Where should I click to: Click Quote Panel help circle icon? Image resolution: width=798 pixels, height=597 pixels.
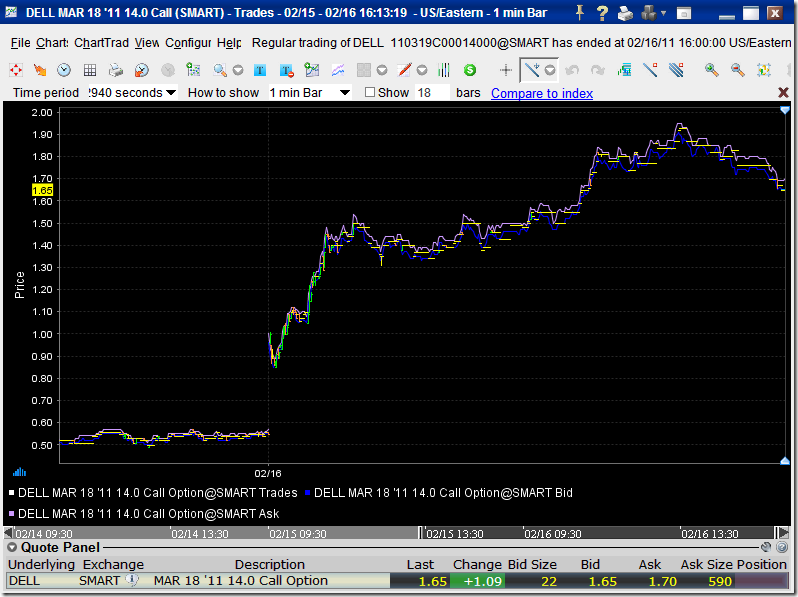(x=782, y=547)
